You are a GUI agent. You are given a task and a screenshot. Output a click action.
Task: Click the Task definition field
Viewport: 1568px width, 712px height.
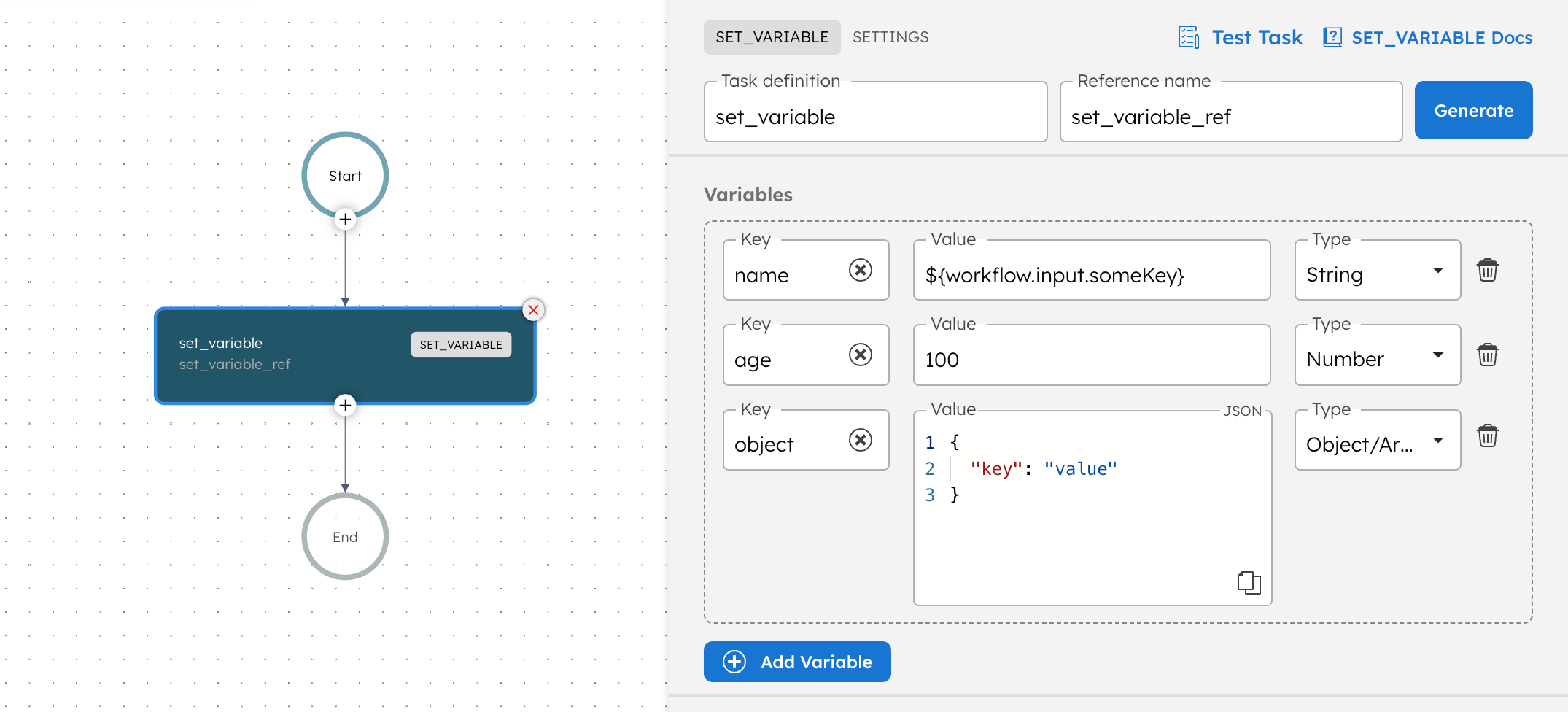tap(875, 112)
